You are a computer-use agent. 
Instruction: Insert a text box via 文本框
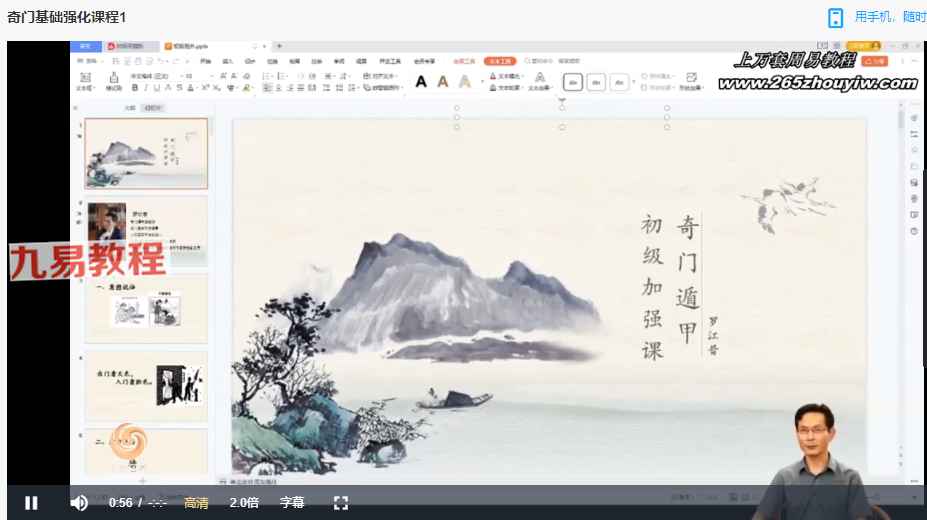coord(85,81)
